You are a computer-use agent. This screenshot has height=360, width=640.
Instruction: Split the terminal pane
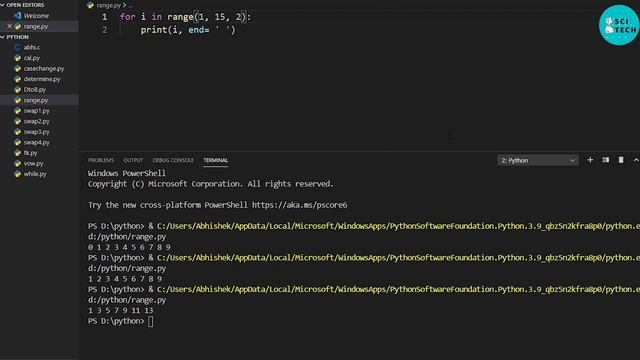606,160
